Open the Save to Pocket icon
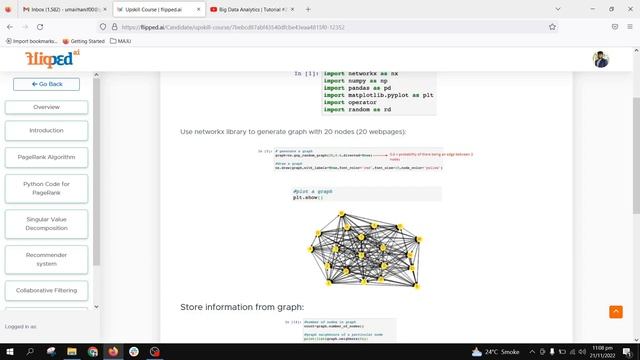 [x=615, y=27]
